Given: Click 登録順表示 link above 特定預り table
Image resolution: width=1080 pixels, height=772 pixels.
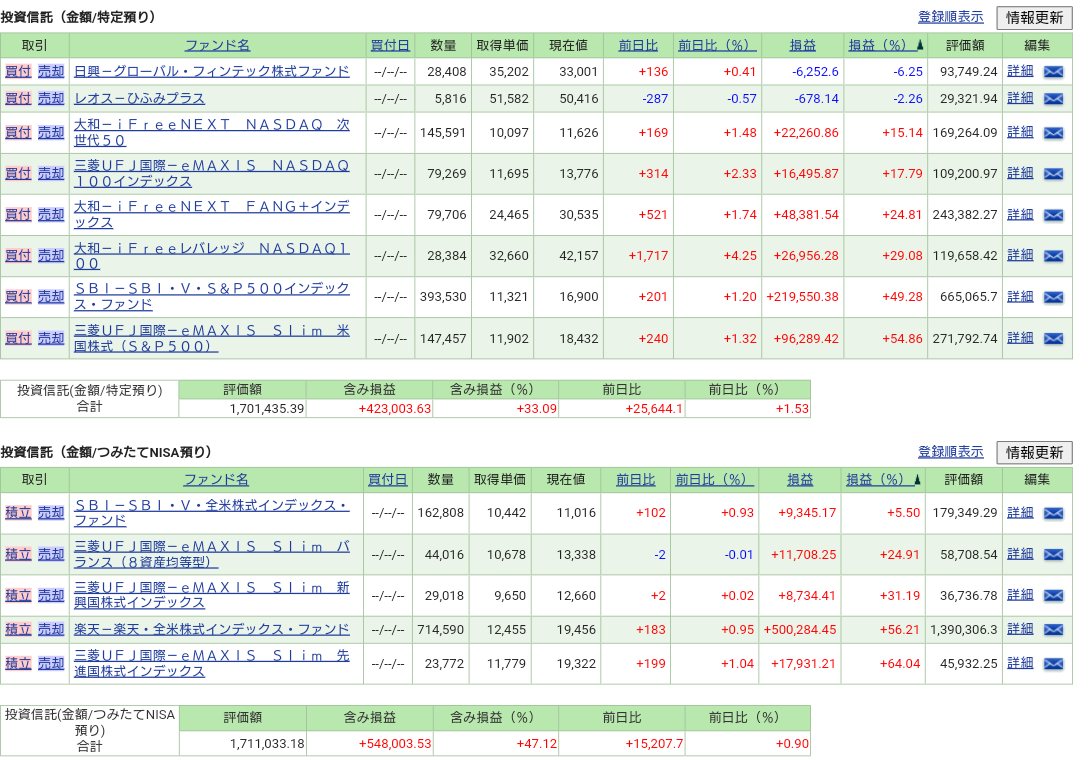Looking at the screenshot, I should click(951, 17).
